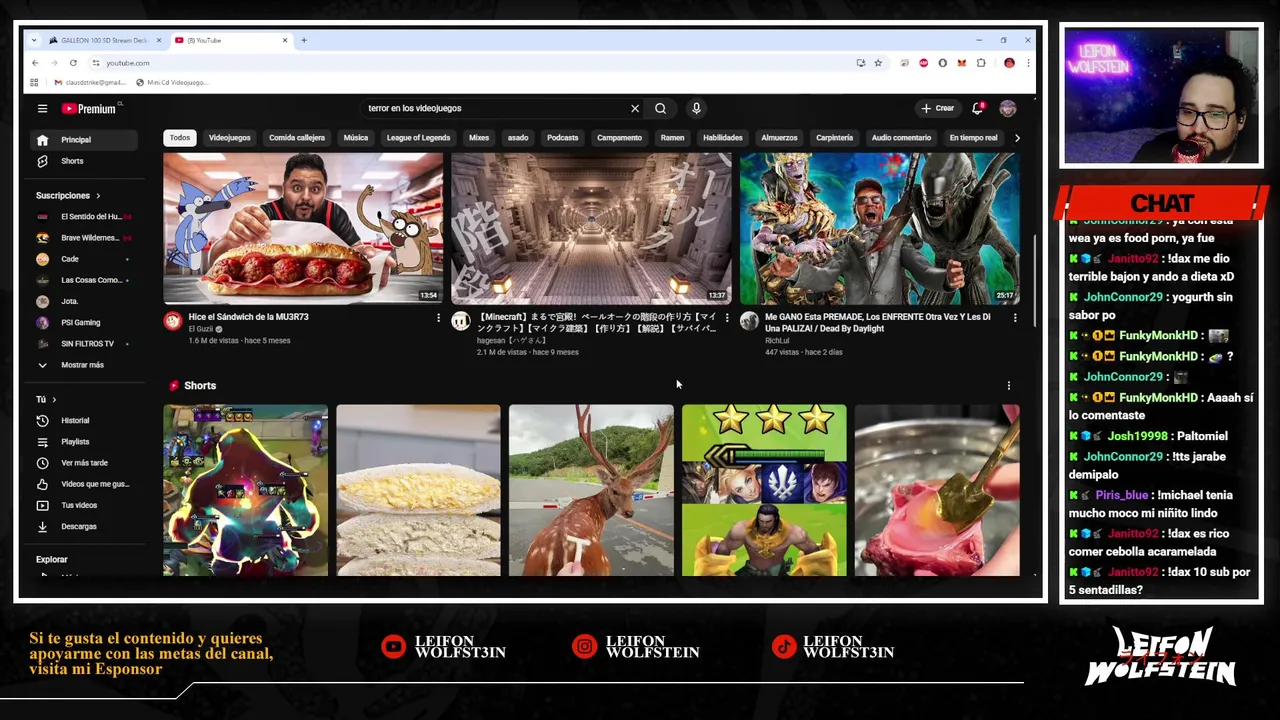Select the Comida callejera filter chip

point(297,138)
